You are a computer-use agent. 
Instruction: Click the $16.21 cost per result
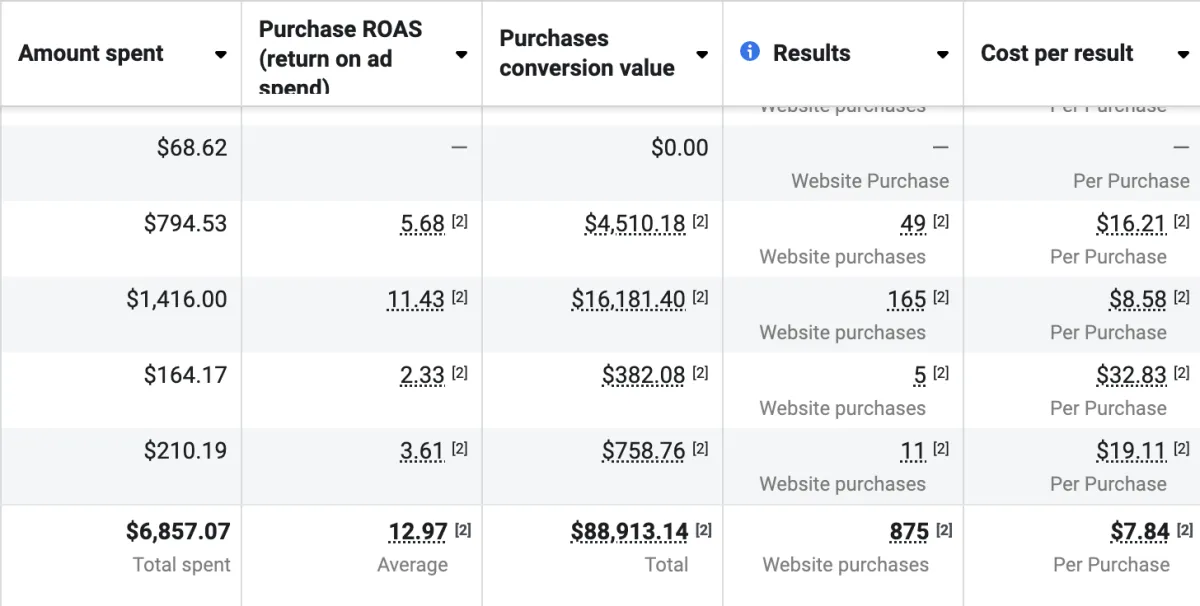pyautogui.click(x=1131, y=224)
